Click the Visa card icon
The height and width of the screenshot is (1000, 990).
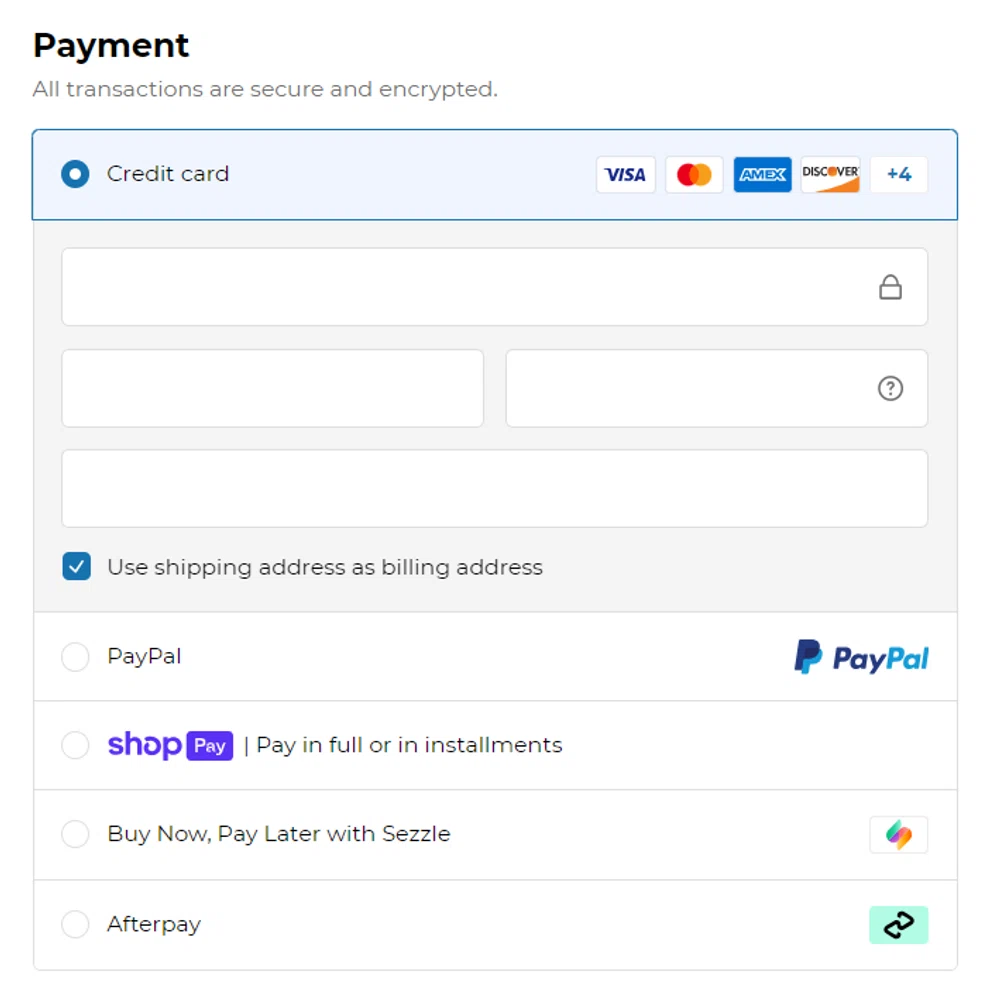point(626,175)
